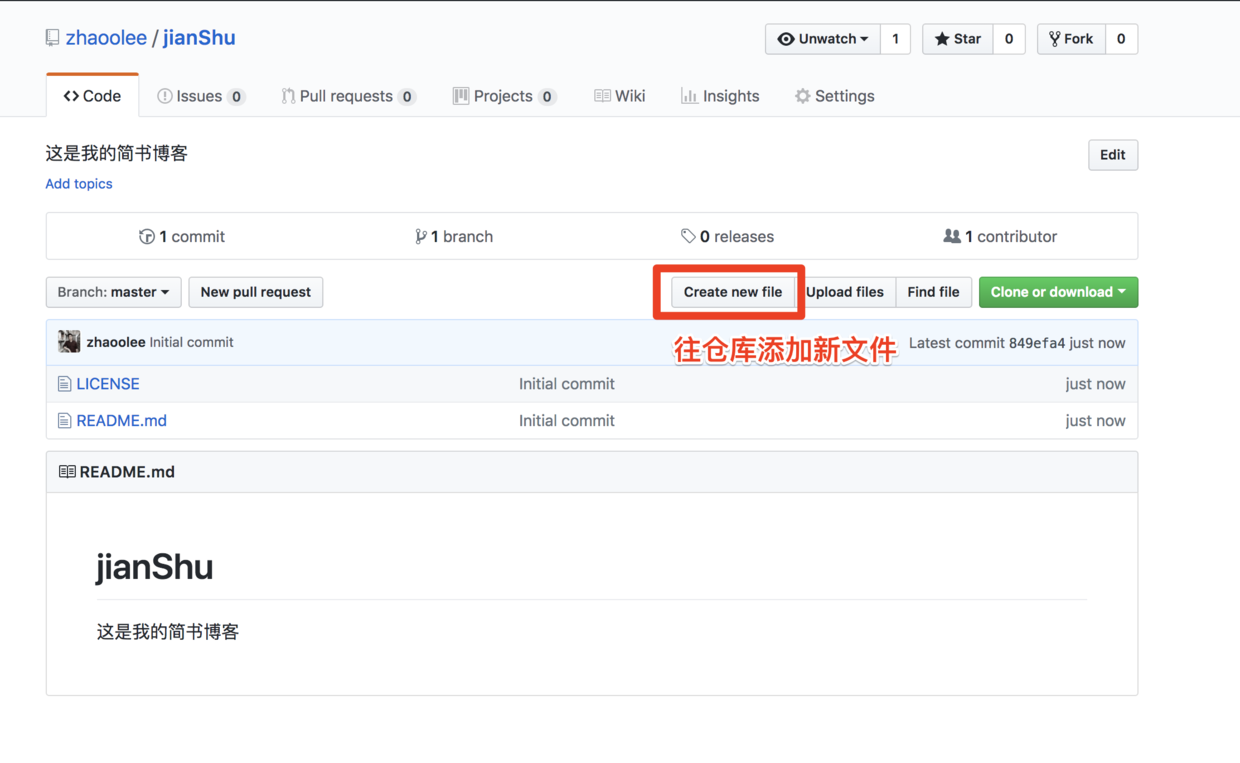This screenshot has height=763, width=1240.
Task: Open the Unwatch dropdown button
Action: pos(823,39)
